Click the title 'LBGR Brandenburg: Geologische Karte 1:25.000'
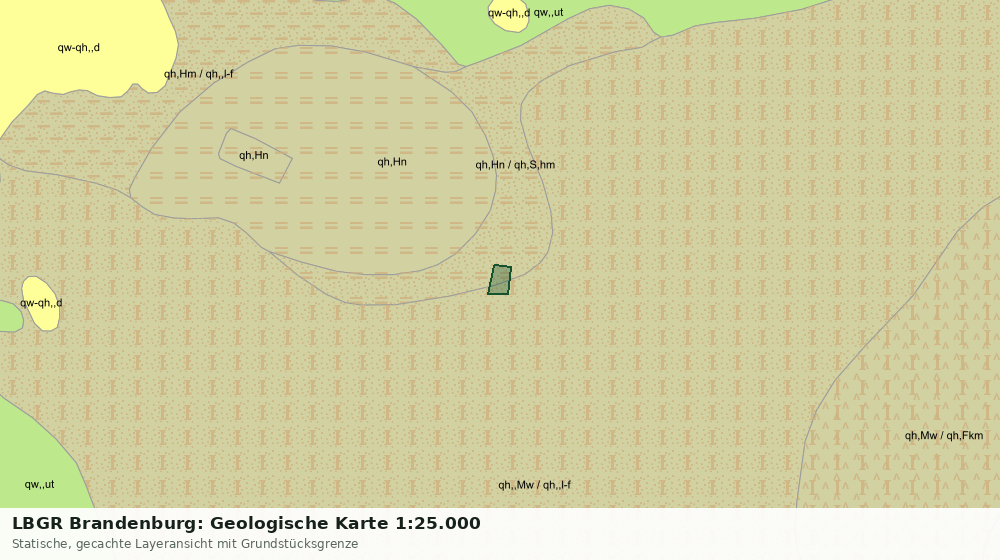The width and height of the screenshot is (1000, 560). [246, 523]
